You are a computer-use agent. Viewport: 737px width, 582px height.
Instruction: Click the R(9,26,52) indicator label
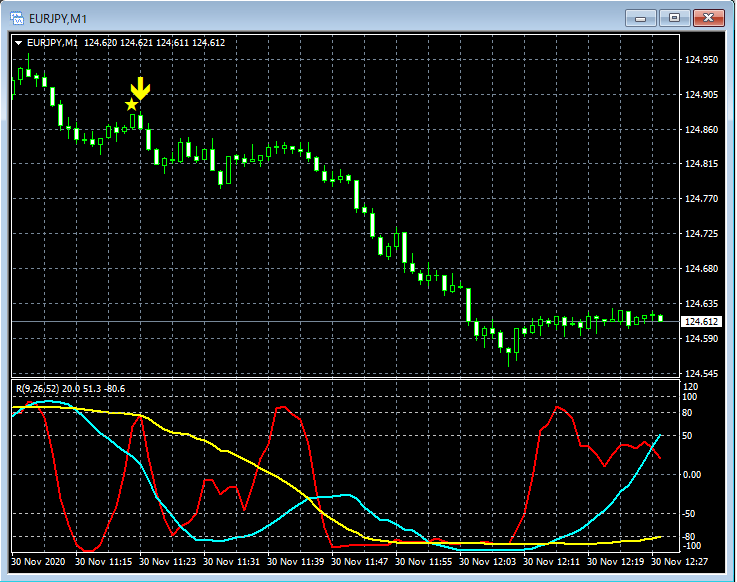click(x=36, y=387)
